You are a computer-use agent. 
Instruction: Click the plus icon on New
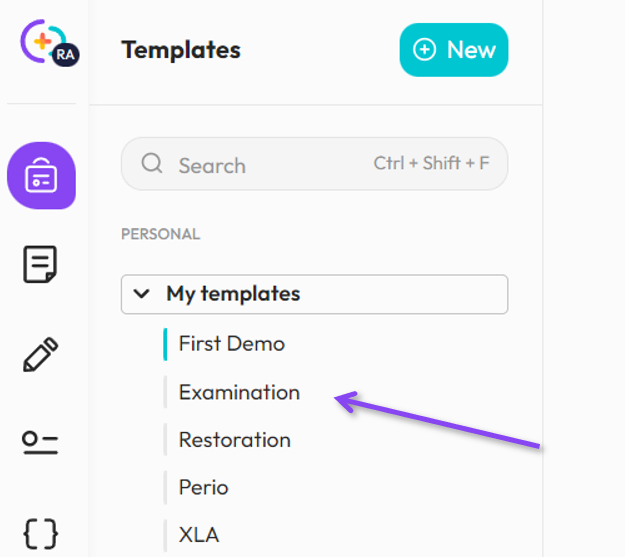pyautogui.click(x=425, y=50)
